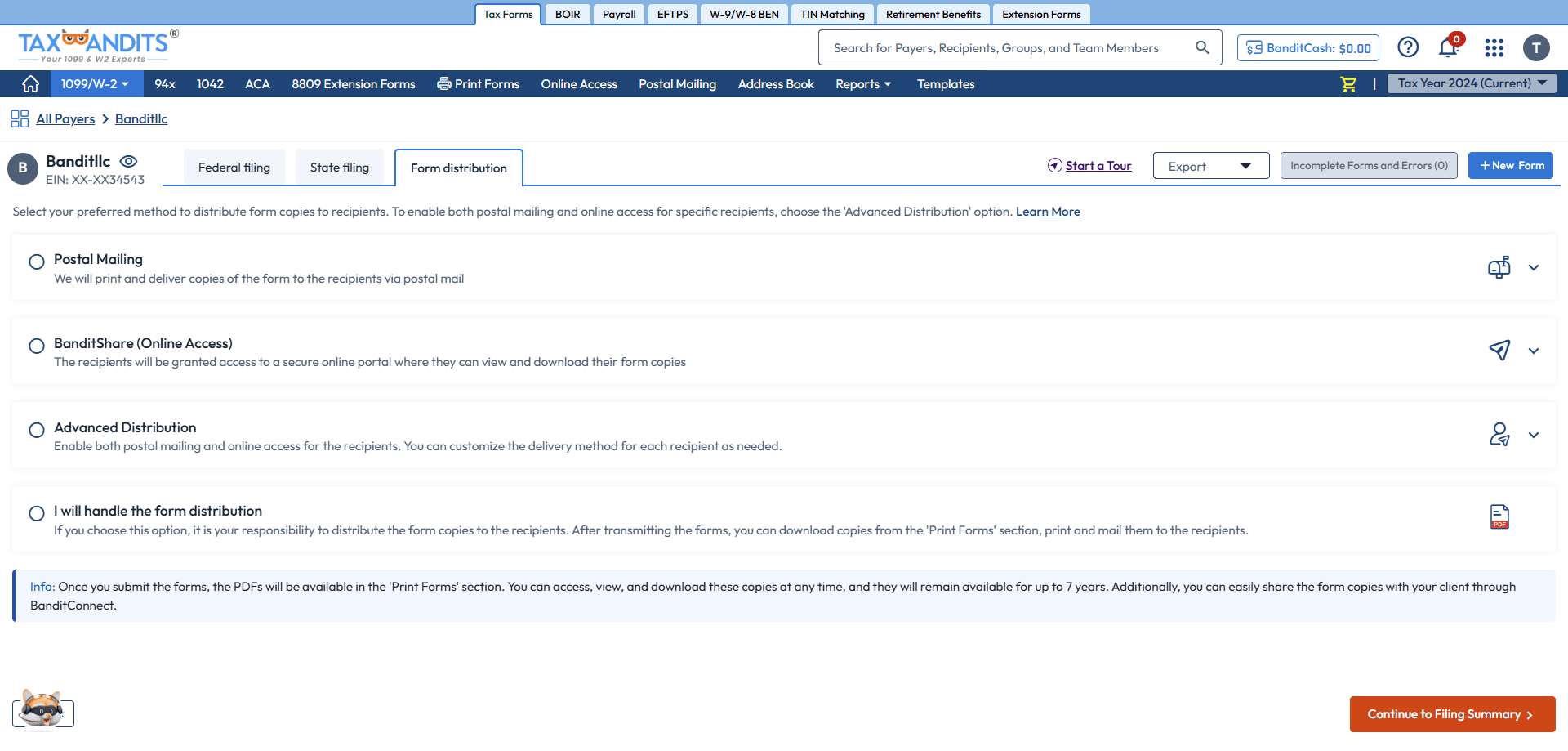Expand the Postal Mailing chevron
The height and width of the screenshot is (751, 1568).
1534,268
